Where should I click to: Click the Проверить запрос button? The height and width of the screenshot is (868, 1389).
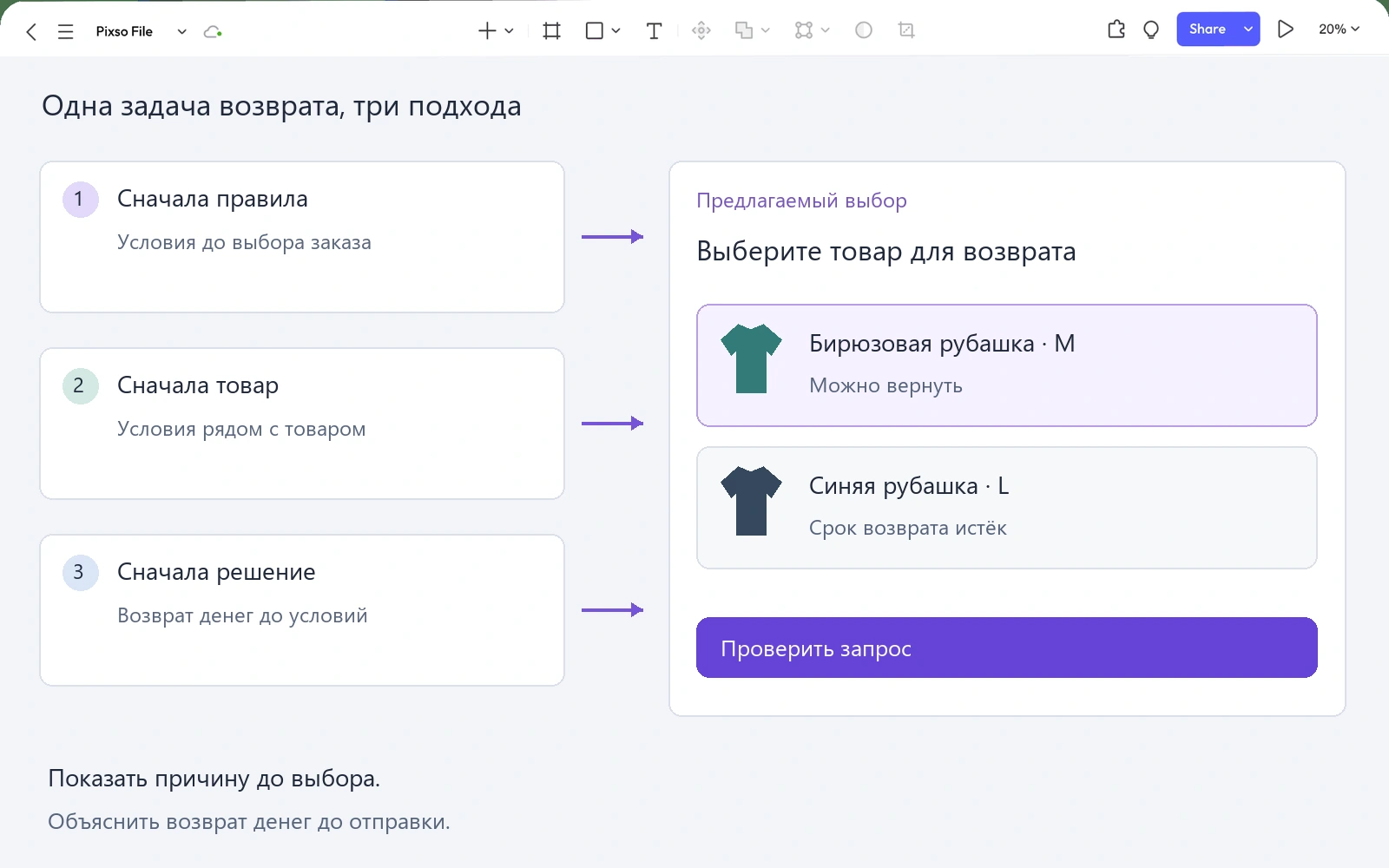click(1007, 648)
